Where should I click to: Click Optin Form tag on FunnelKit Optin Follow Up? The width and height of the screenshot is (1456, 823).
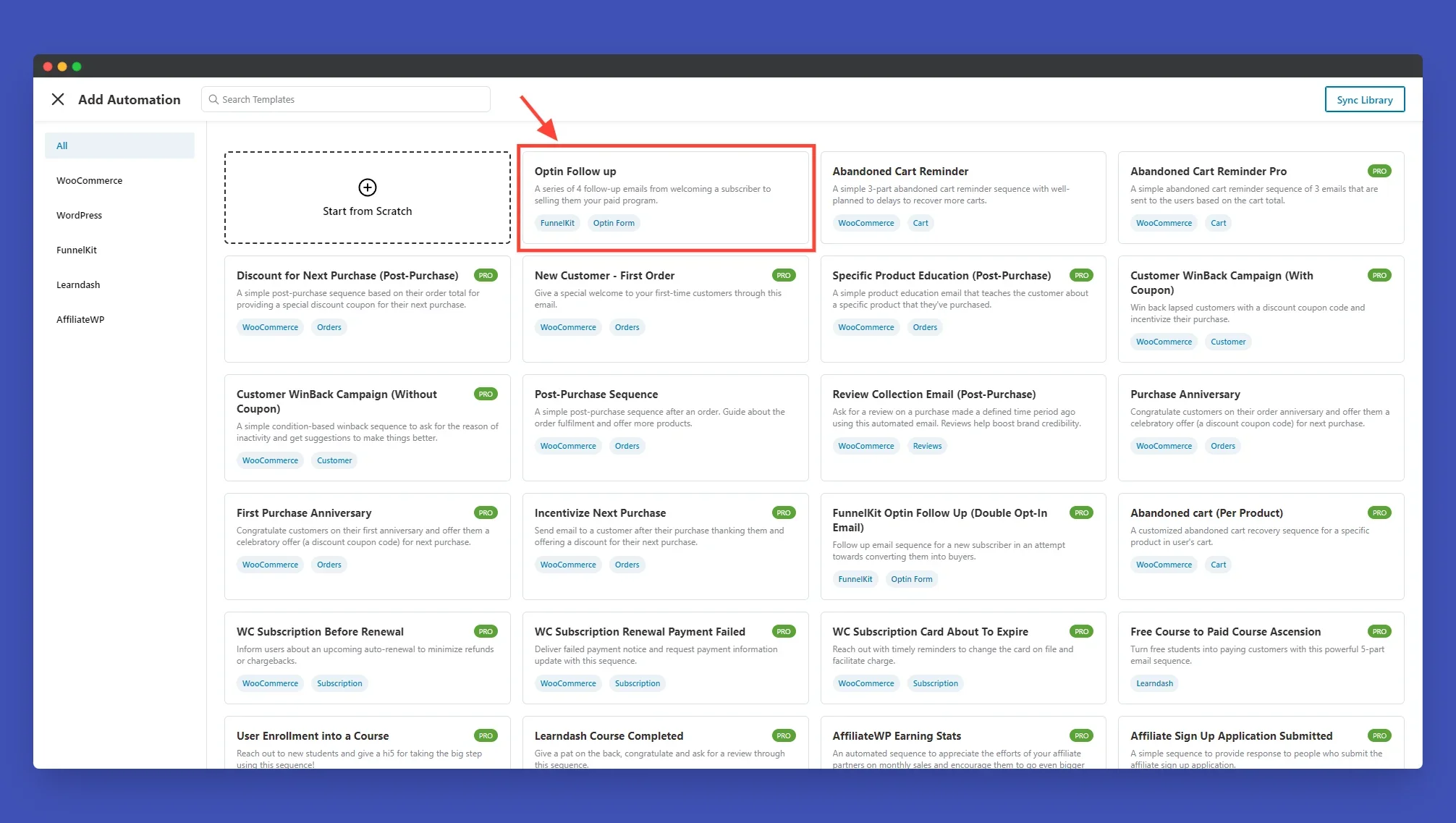912,579
